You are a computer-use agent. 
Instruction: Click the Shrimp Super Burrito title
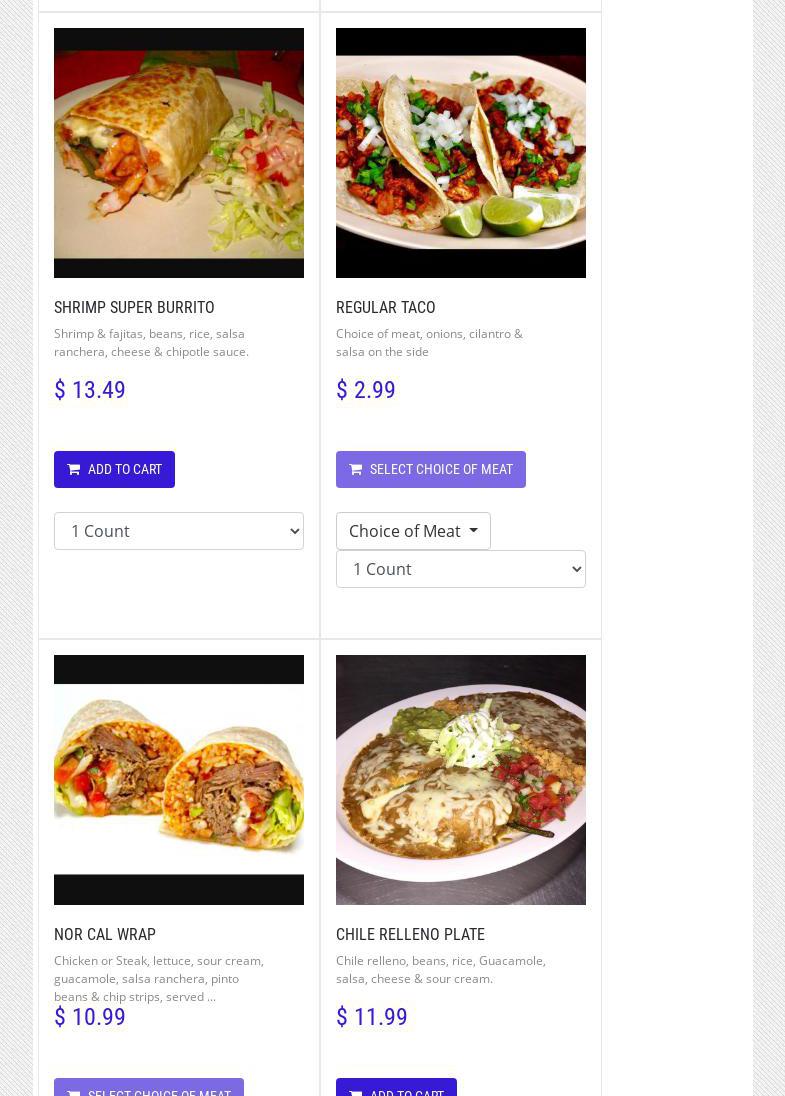[x=134, y=307]
